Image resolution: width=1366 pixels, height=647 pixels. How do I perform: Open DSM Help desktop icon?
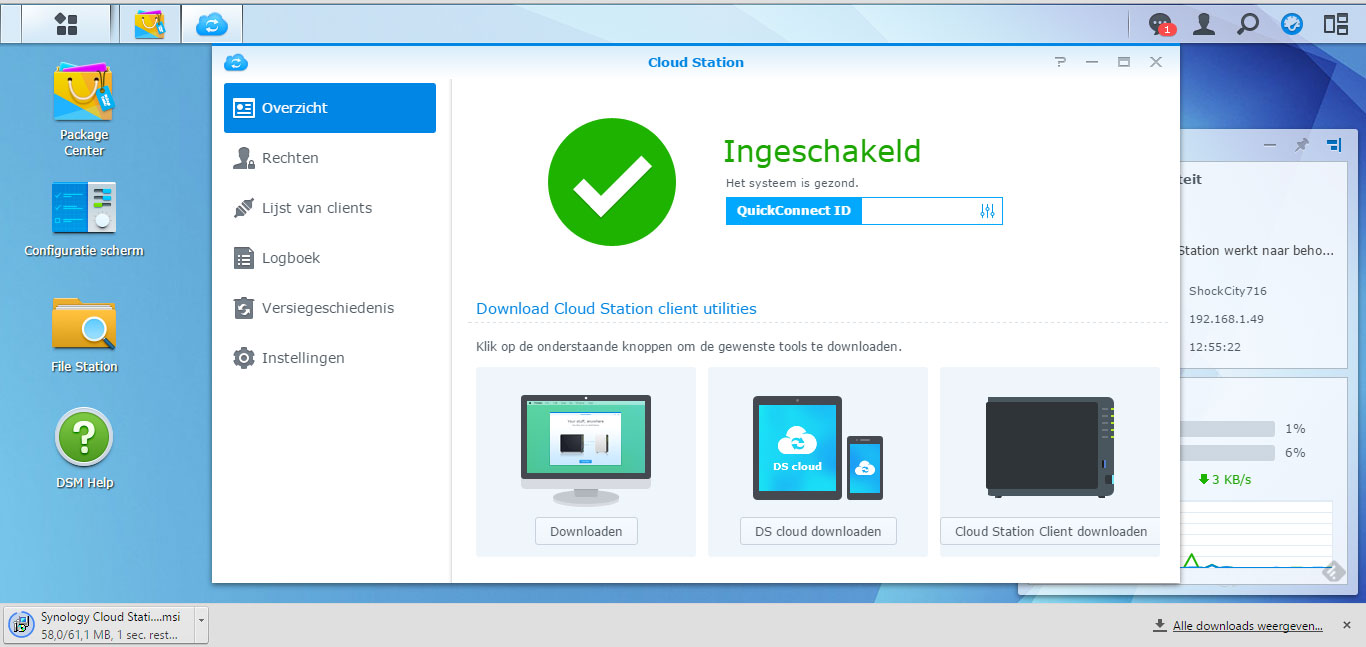(84, 449)
